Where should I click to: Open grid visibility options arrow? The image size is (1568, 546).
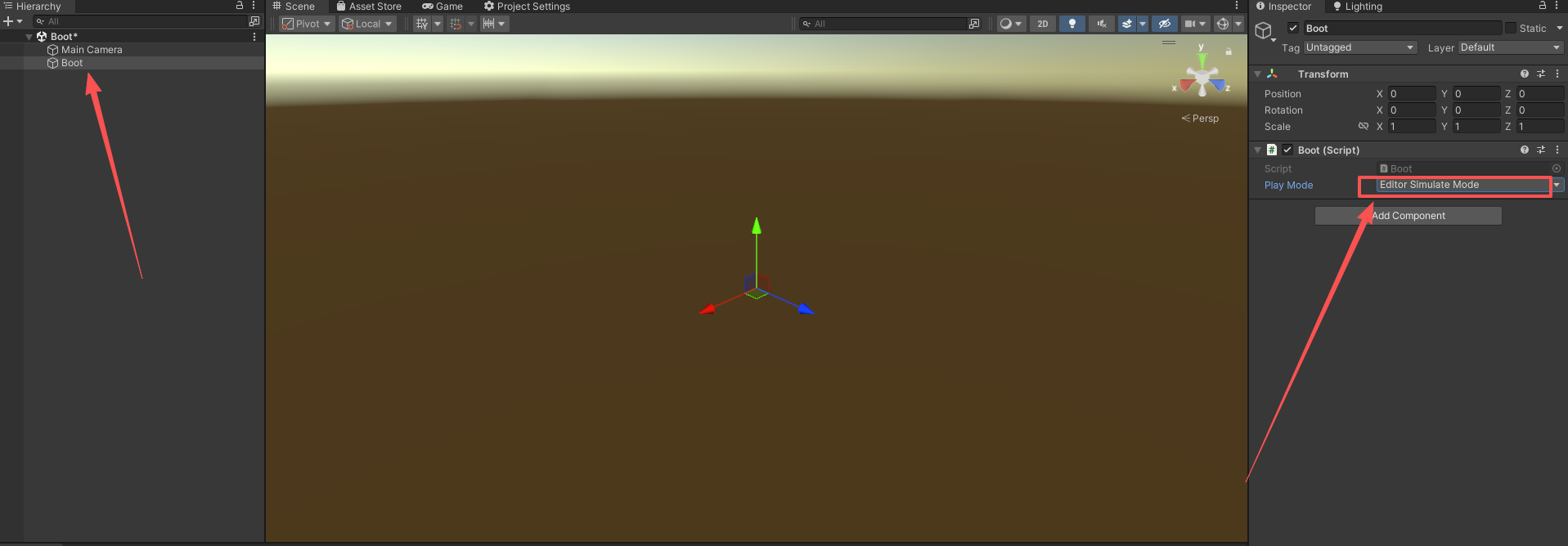point(438,24)
